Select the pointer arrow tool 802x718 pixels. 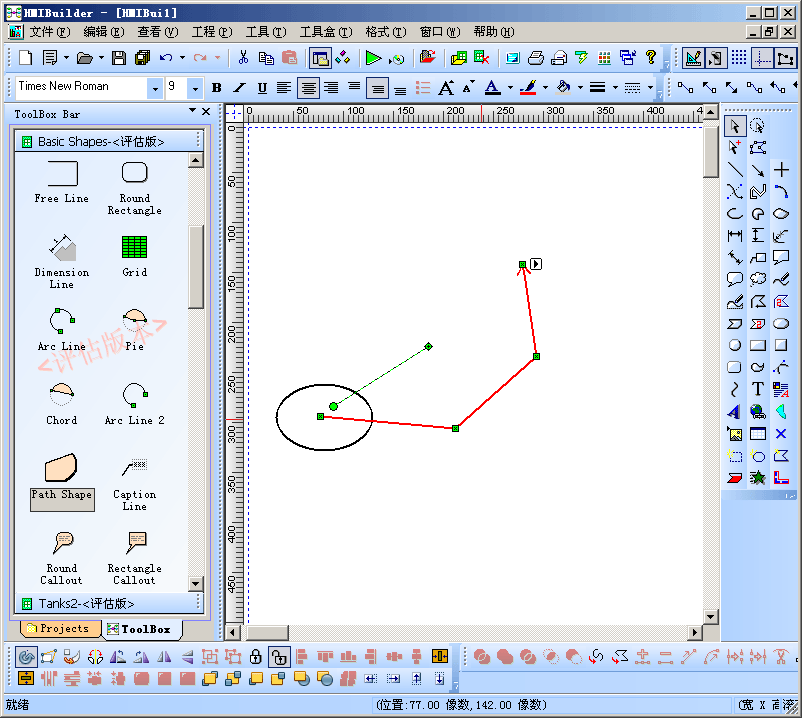[735, 125]
